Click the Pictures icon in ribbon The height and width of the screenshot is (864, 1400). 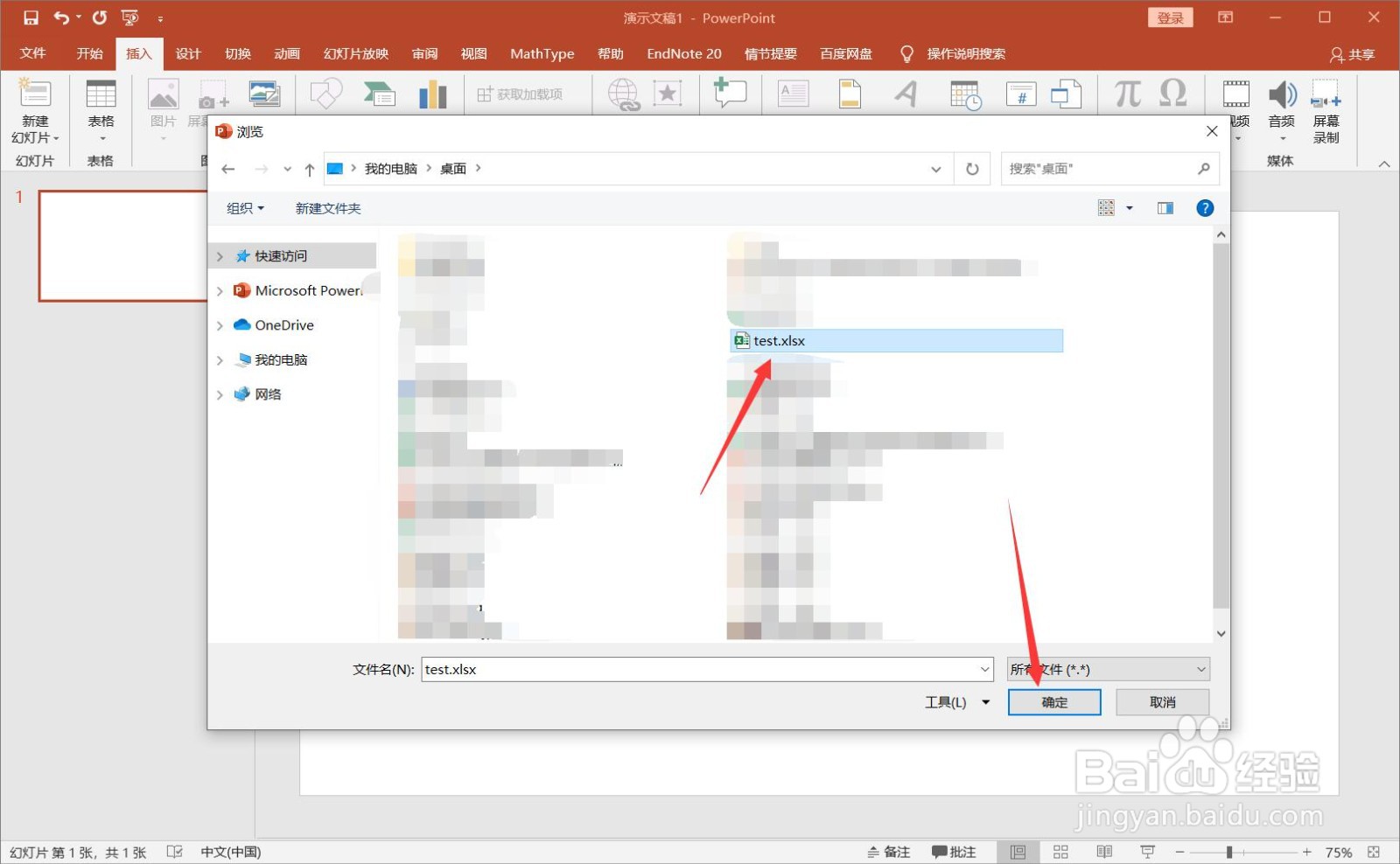click(163, 94)
